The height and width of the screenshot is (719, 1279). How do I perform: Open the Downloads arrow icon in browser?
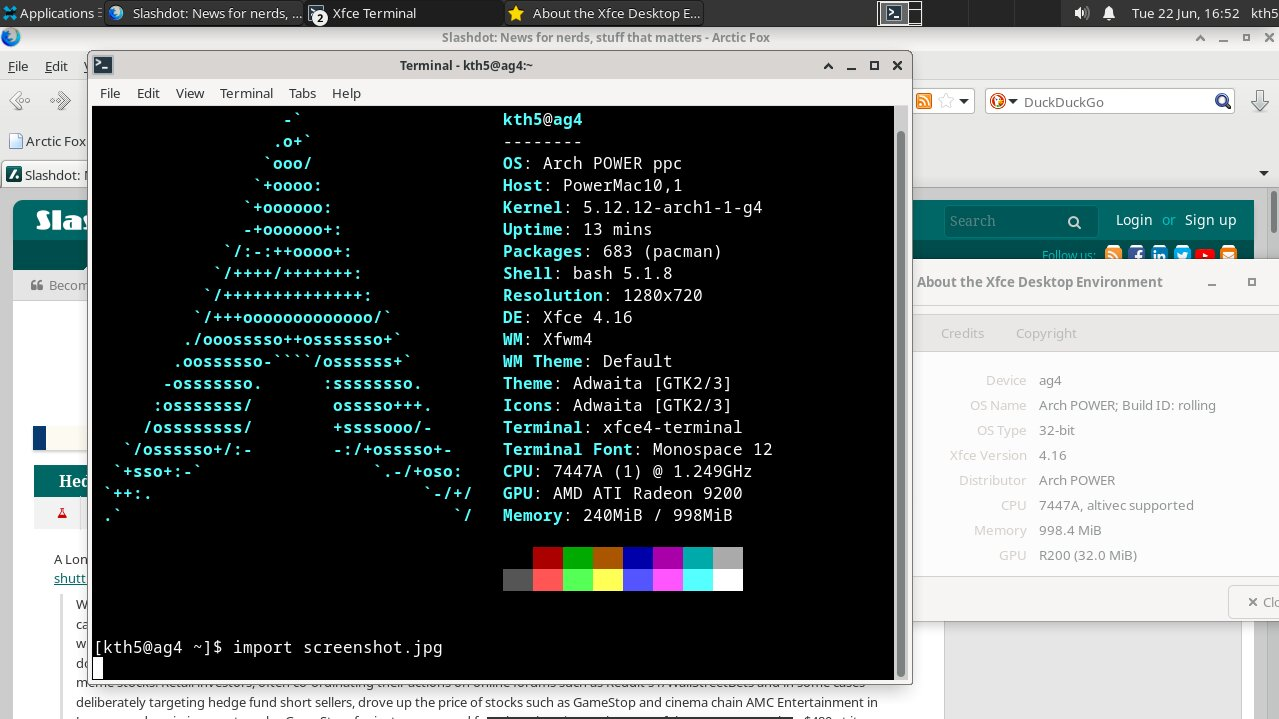(x=1258, y=101)
